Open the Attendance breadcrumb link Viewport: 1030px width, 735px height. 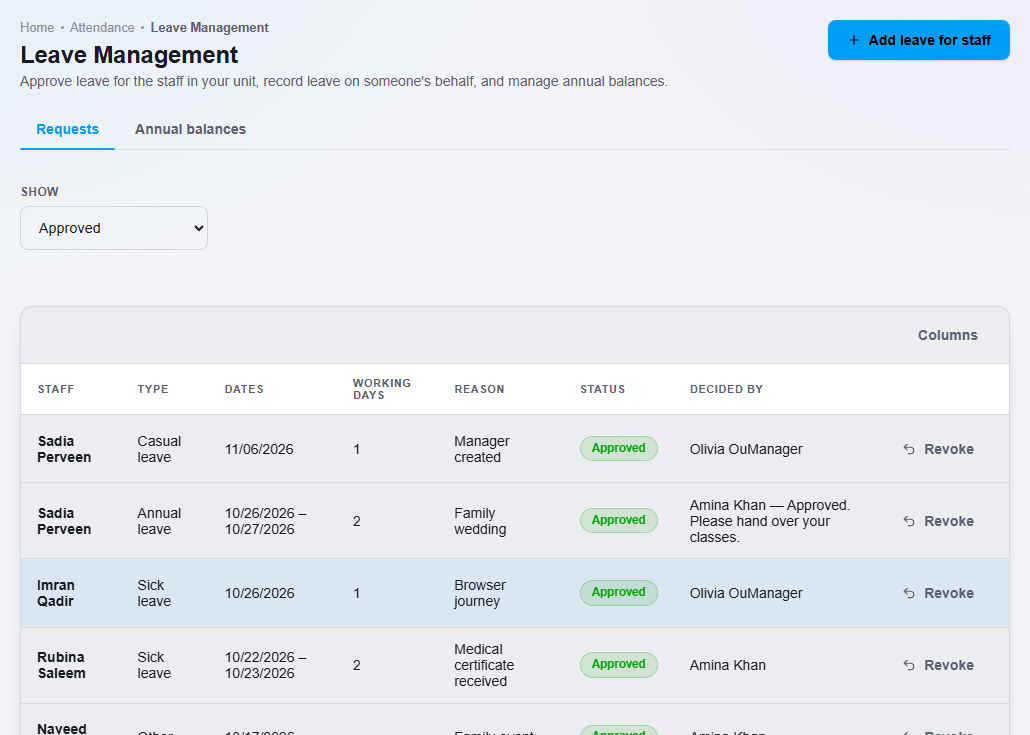click(102, 28)
